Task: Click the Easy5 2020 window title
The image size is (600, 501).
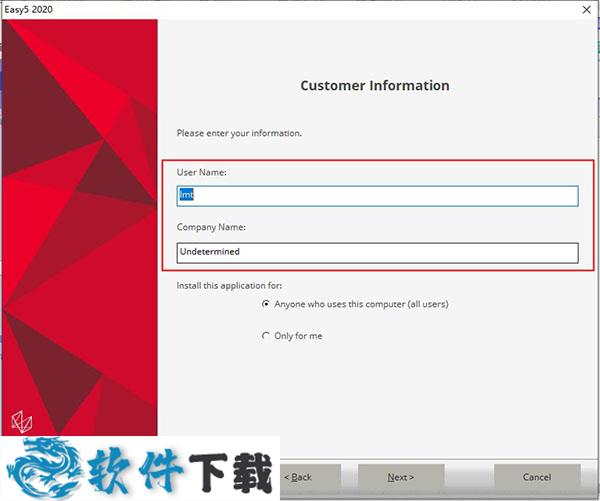Action: pos(28,10)
